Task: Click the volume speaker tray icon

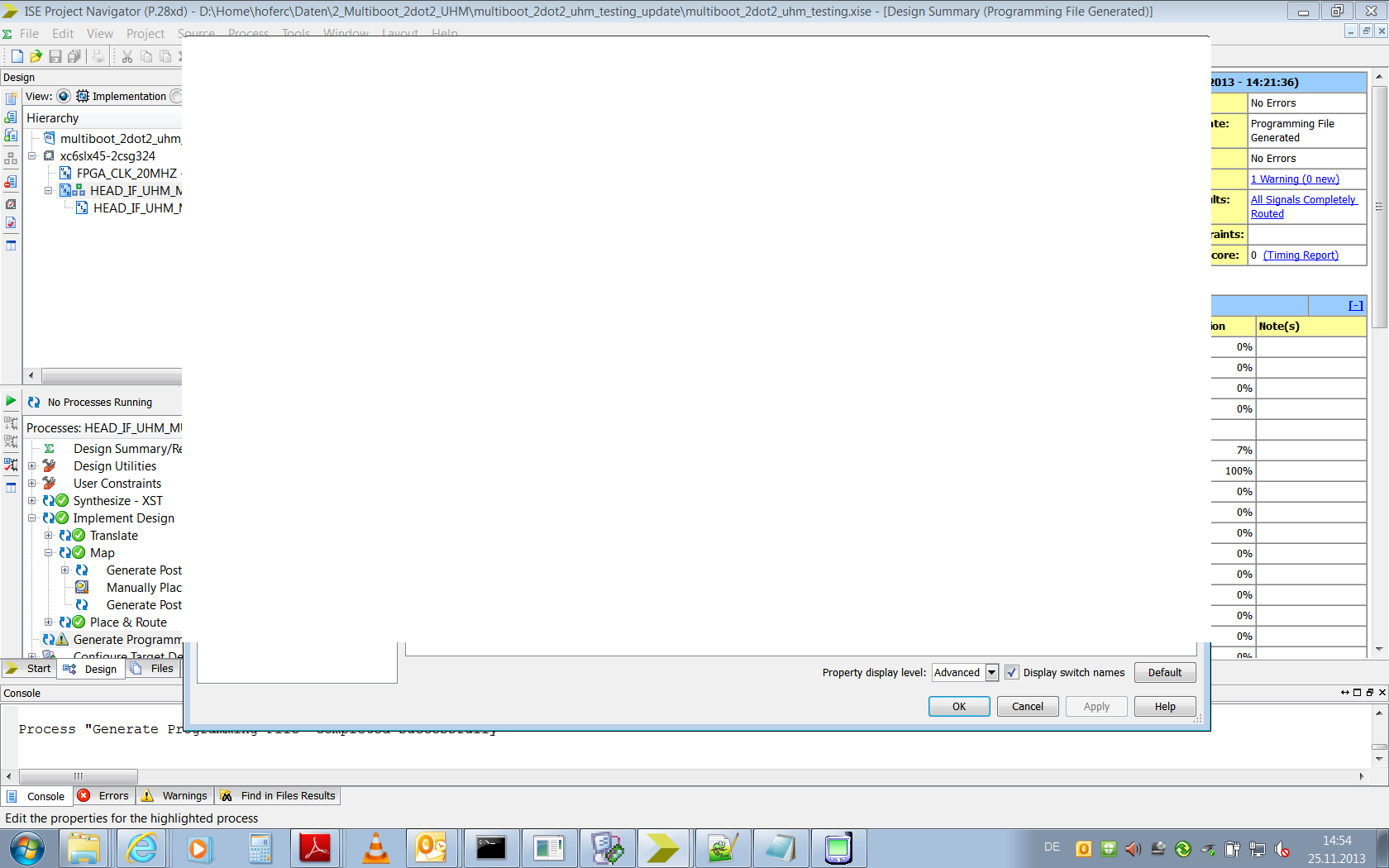Action: point(1133,849)
